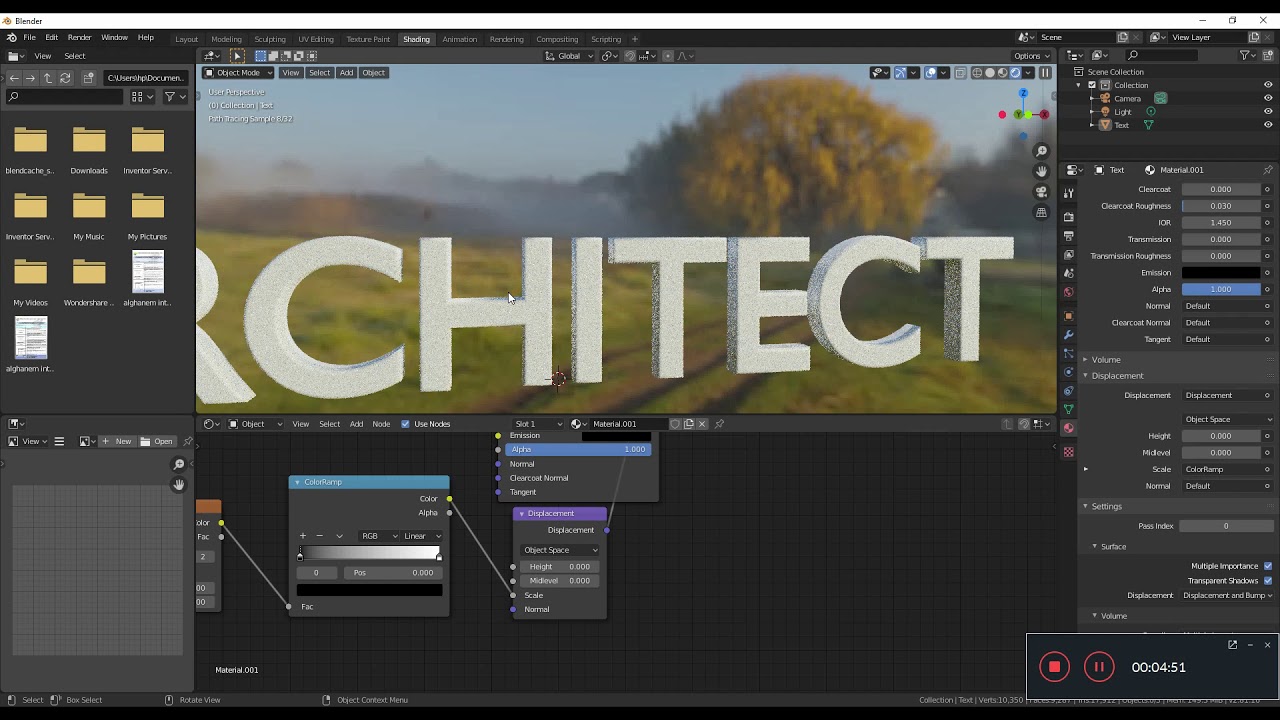Click New image button in image editor

118,441
